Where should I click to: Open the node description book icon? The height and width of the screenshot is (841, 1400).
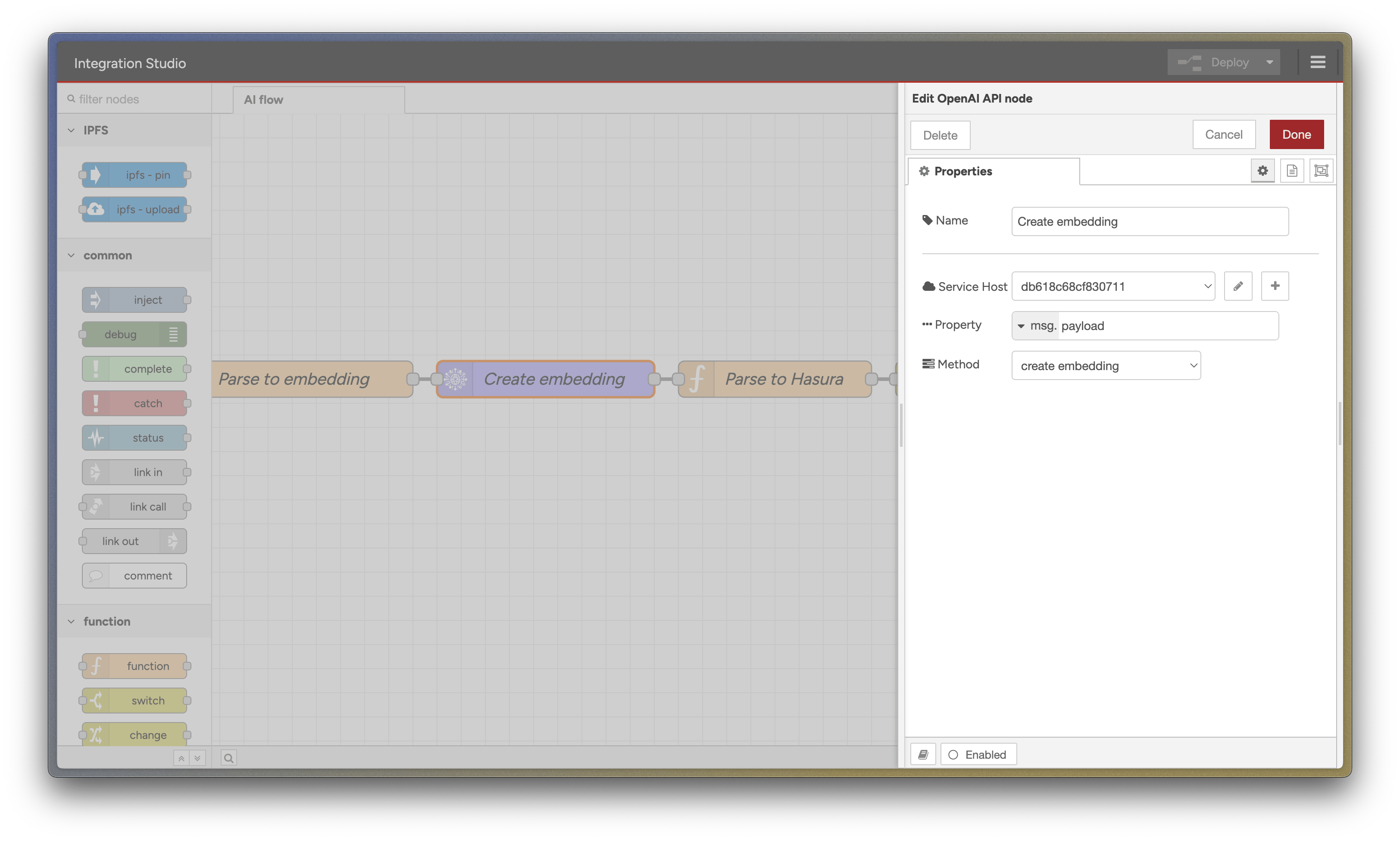[923, 754]
